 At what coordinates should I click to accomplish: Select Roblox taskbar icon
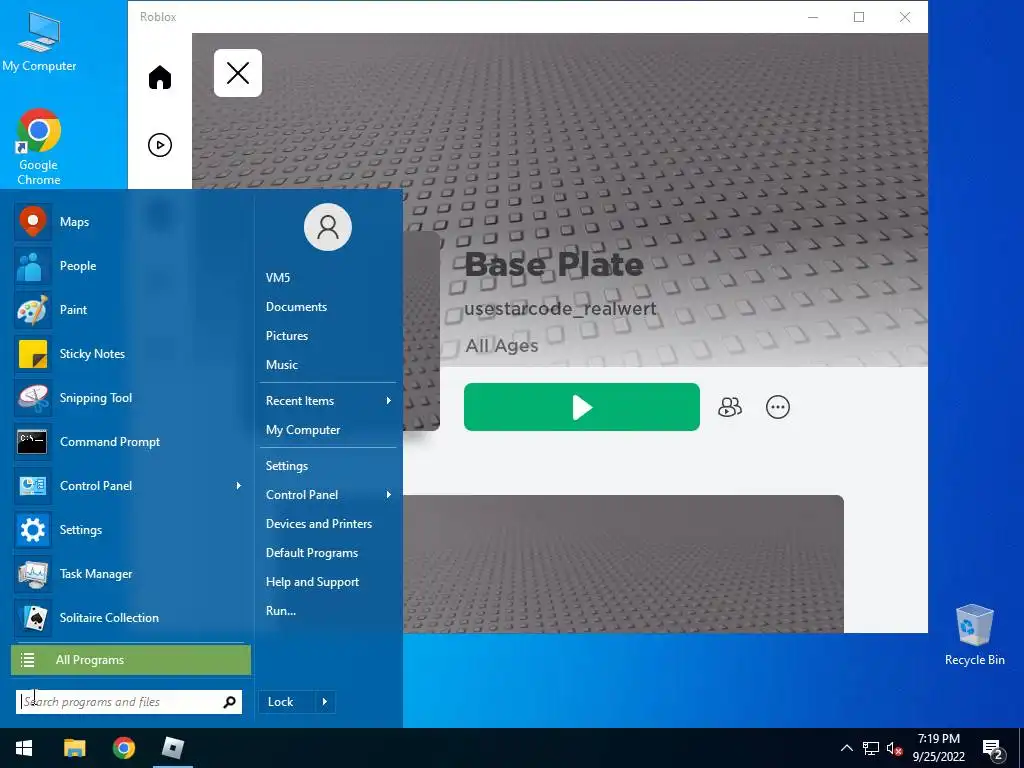(x=173, y=748)
